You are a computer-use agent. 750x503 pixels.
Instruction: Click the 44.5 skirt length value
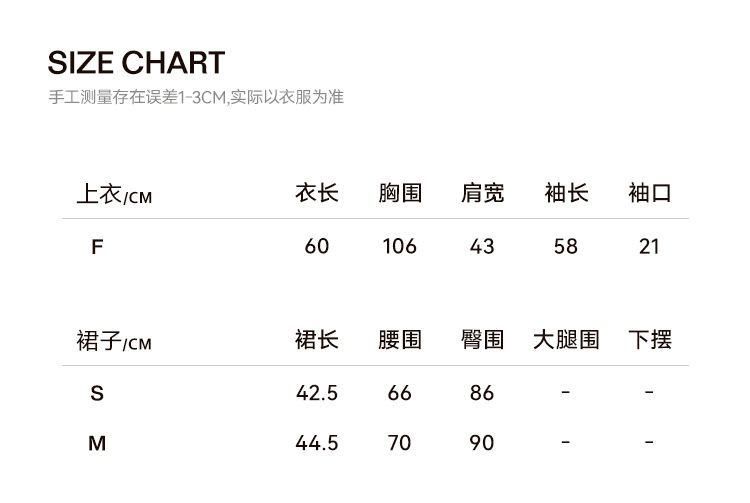coord(317,442)
